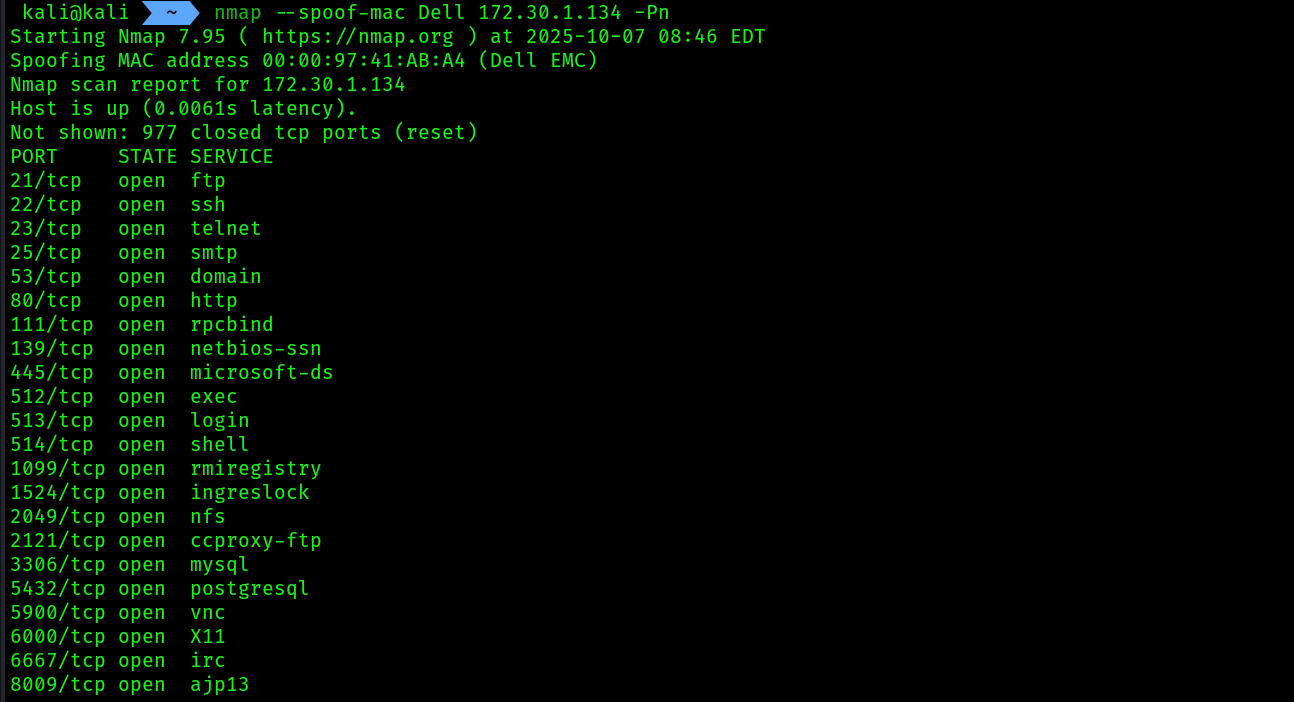This screenshot has width=1294, height=702.
Task: Click the postgresql service name
Action: [250, 589]
